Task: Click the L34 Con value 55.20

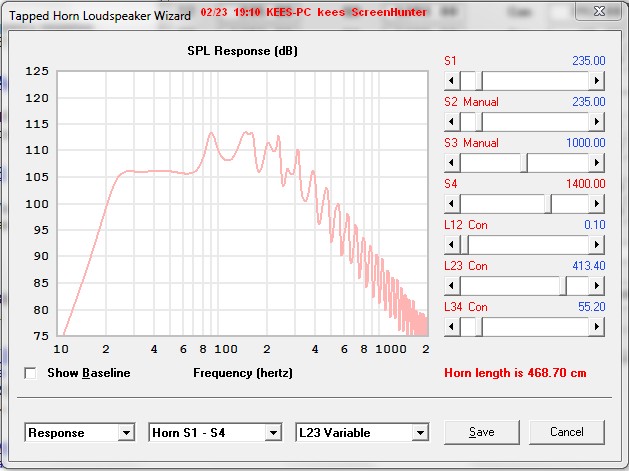Action: tap(591, 307)
